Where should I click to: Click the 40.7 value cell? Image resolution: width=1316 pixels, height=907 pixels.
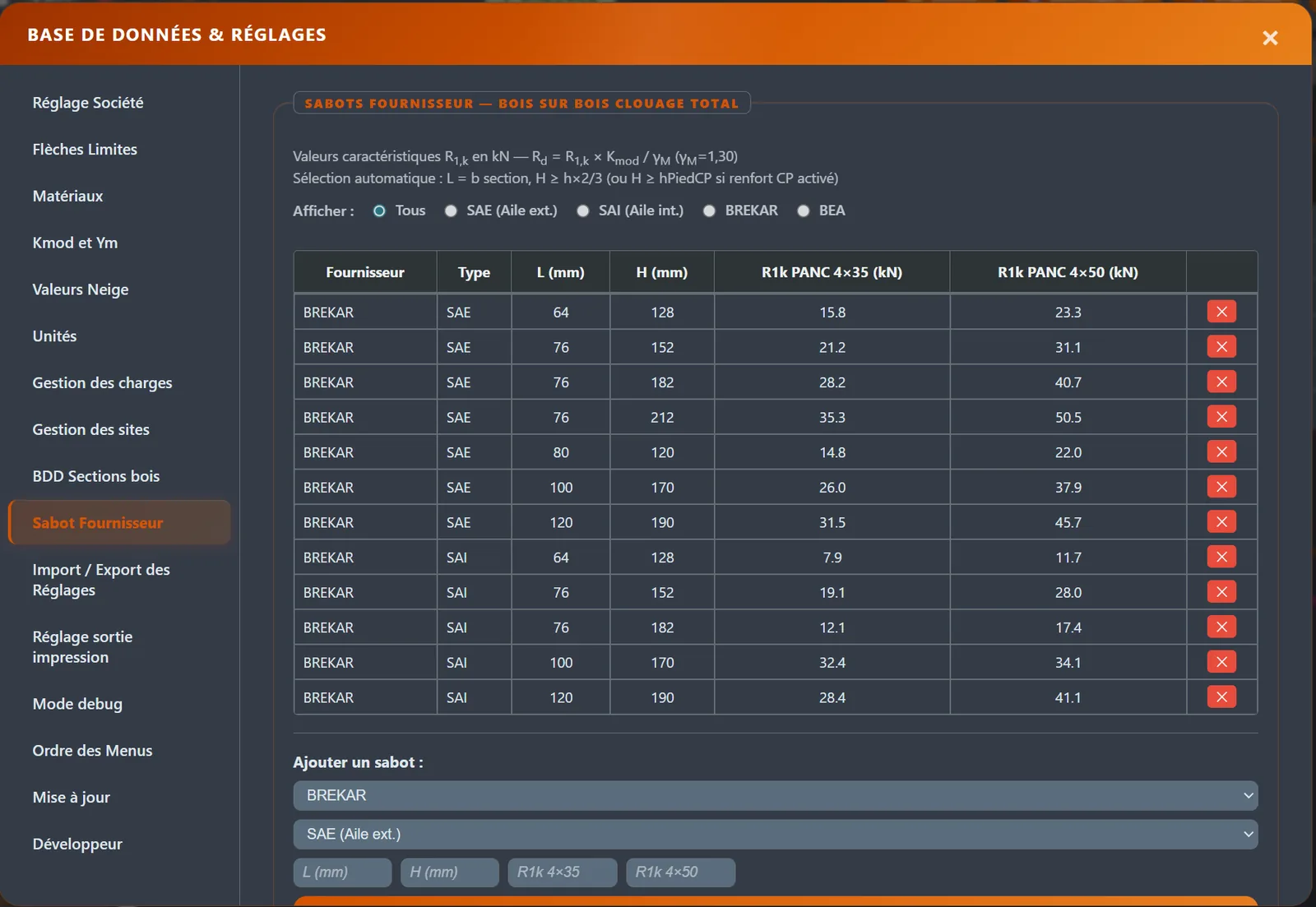coord(1068,382)
